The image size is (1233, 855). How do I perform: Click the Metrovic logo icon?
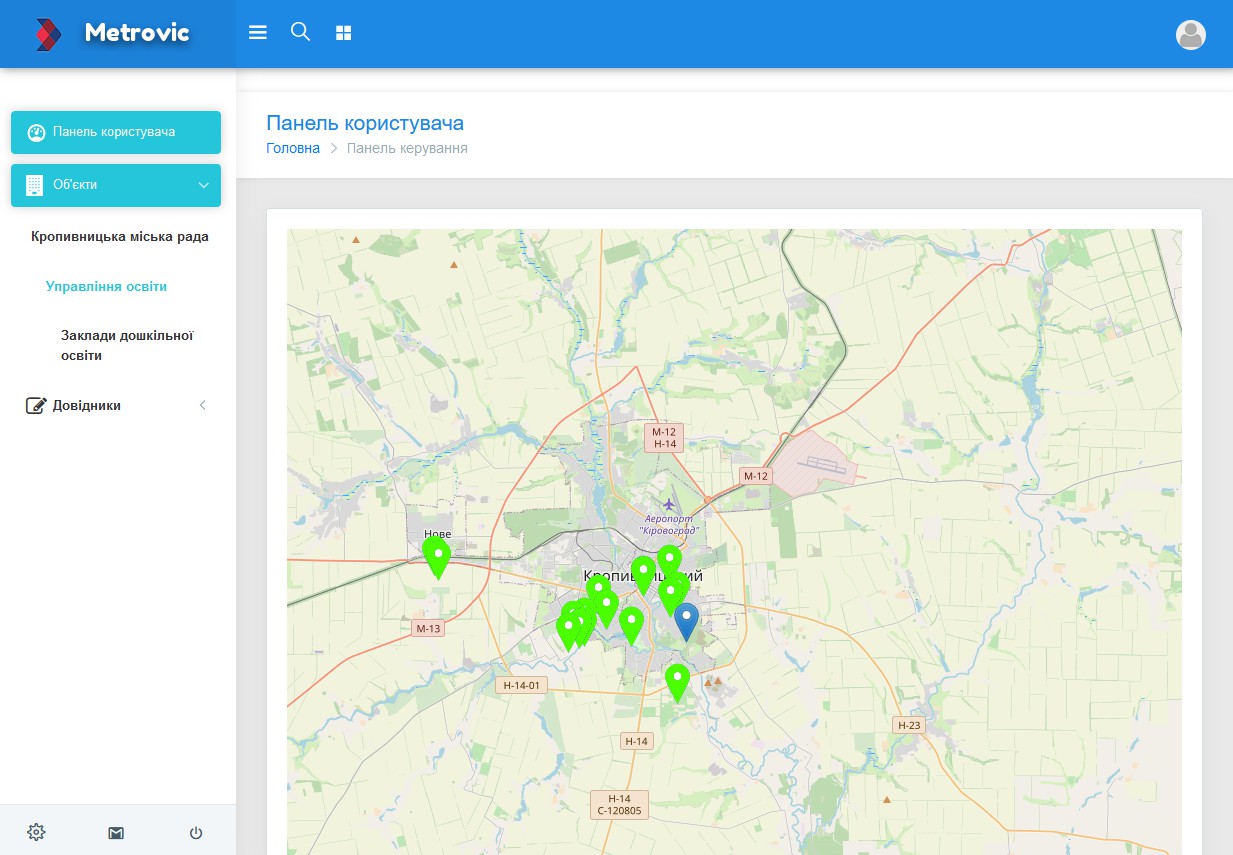tap(48, 34)
